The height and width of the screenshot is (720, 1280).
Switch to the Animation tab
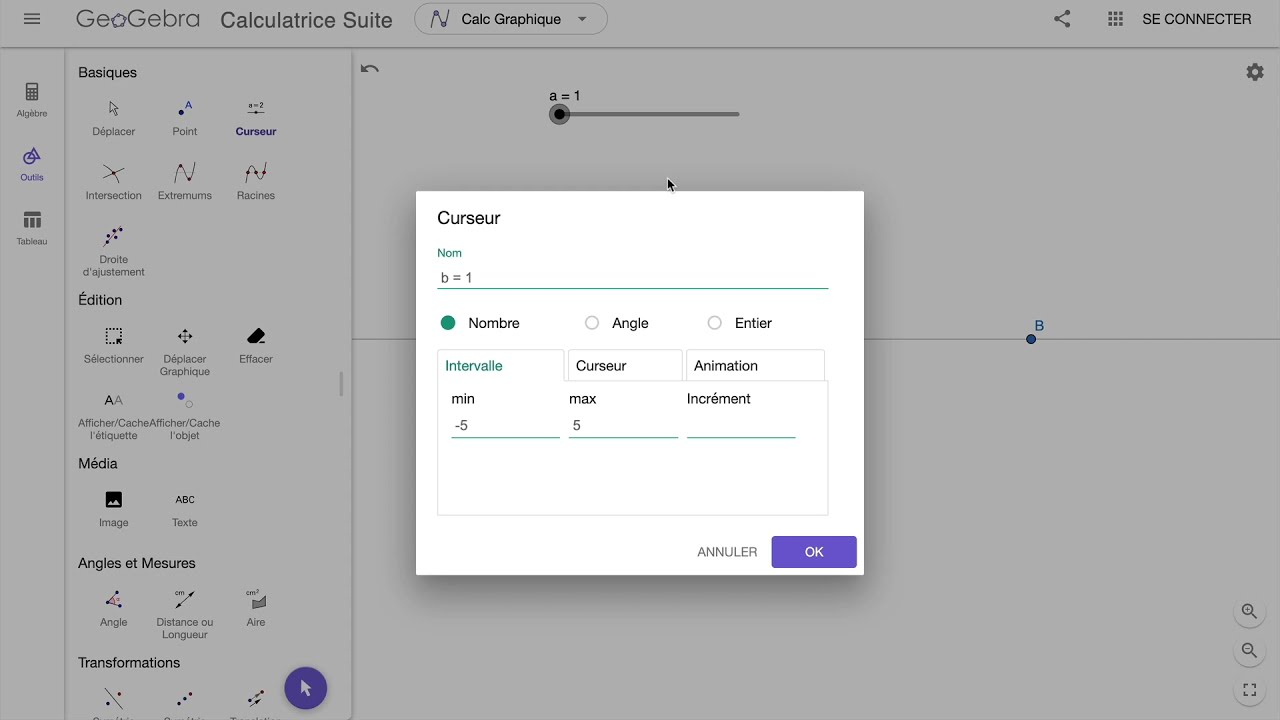(755, 366)
